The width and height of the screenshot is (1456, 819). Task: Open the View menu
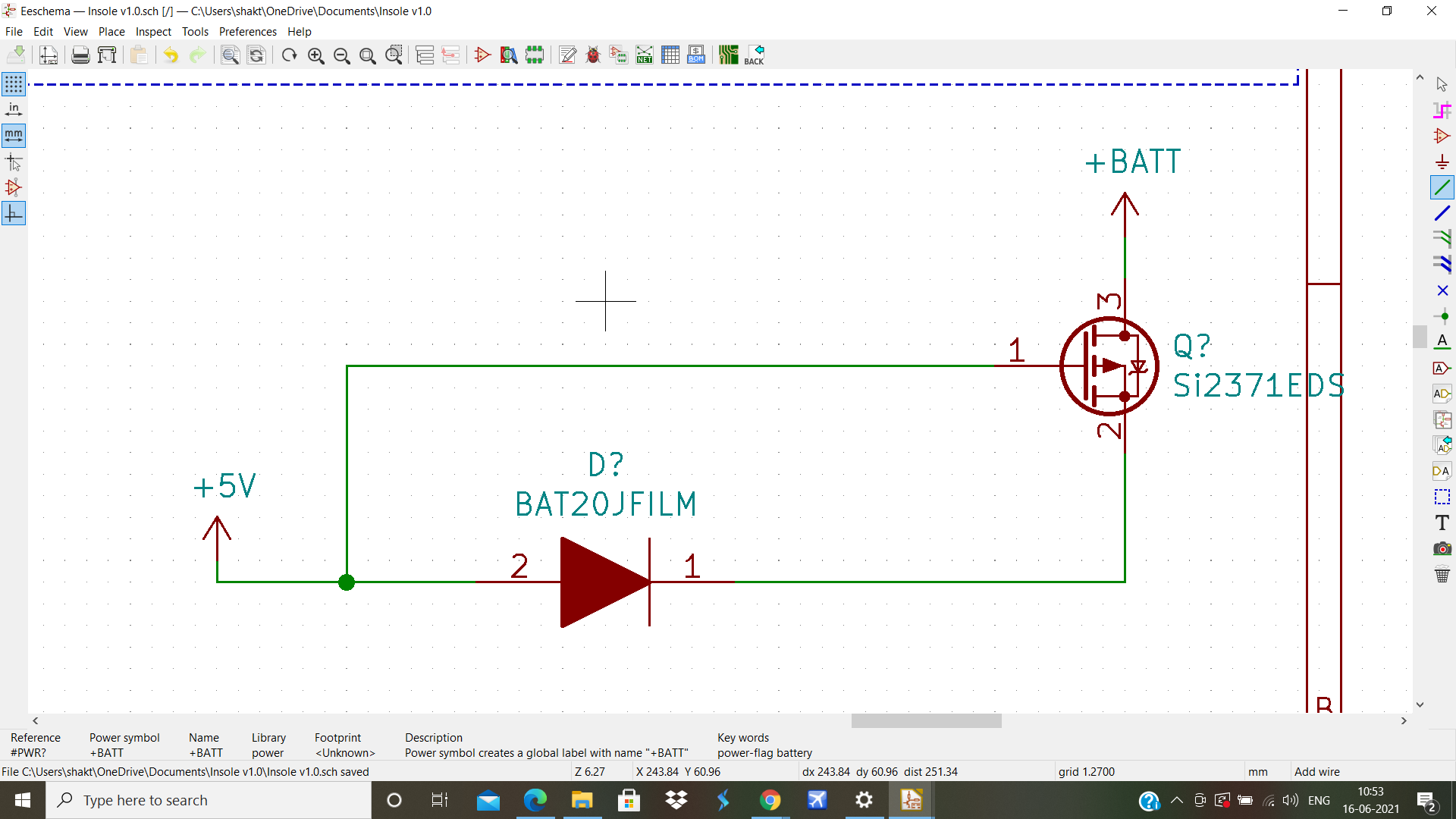[76, 32]
